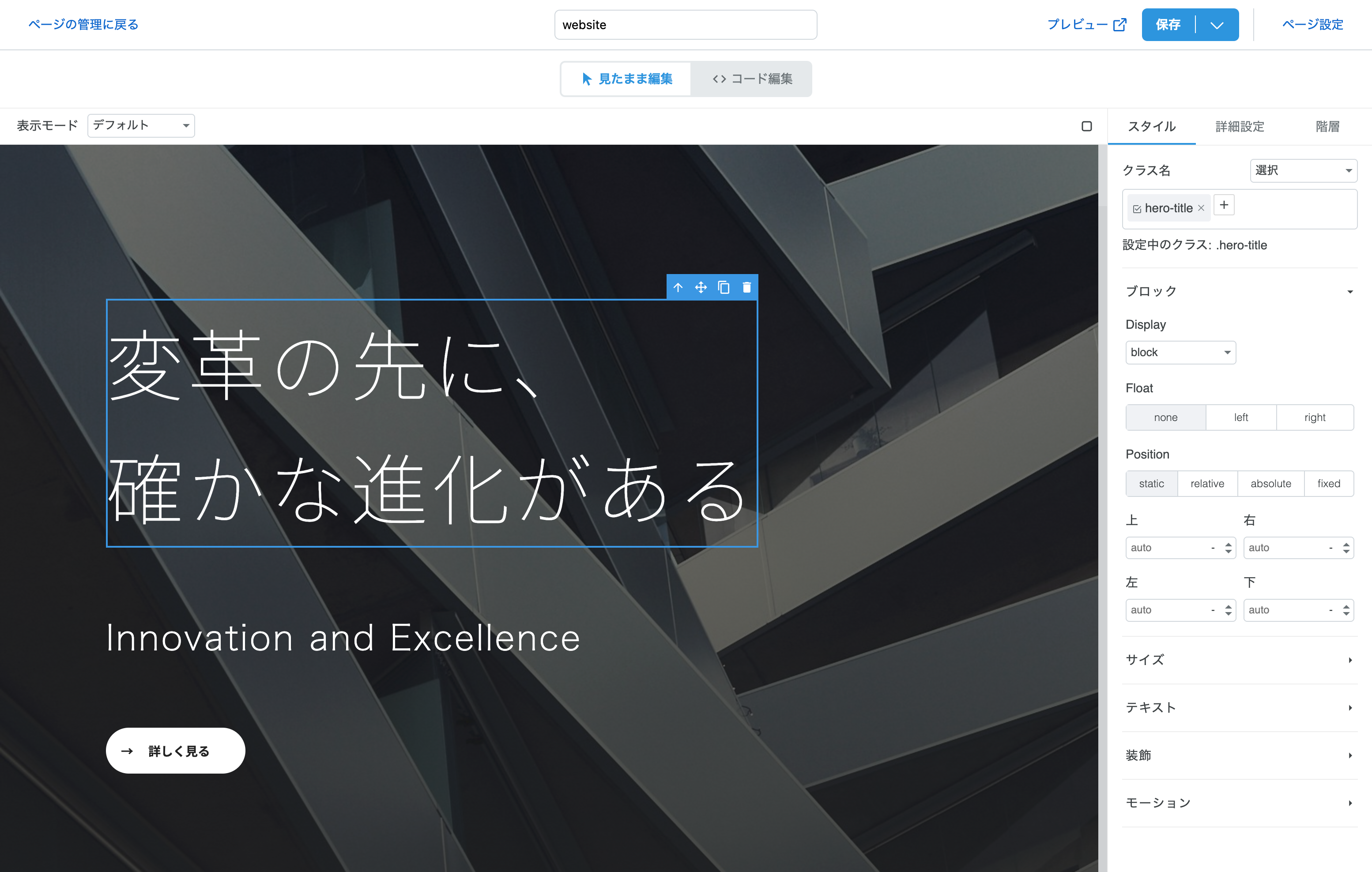Click the move element crosshair icon
1372x872 pixels.
click(701, 288)
